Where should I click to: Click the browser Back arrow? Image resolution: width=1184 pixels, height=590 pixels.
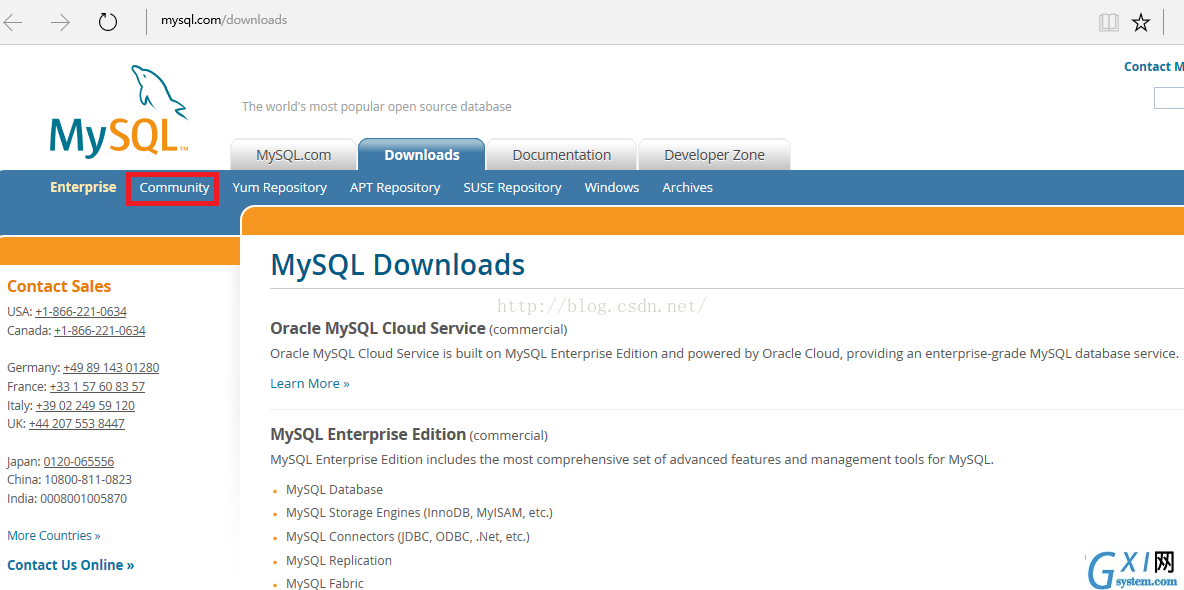[13, 22]
